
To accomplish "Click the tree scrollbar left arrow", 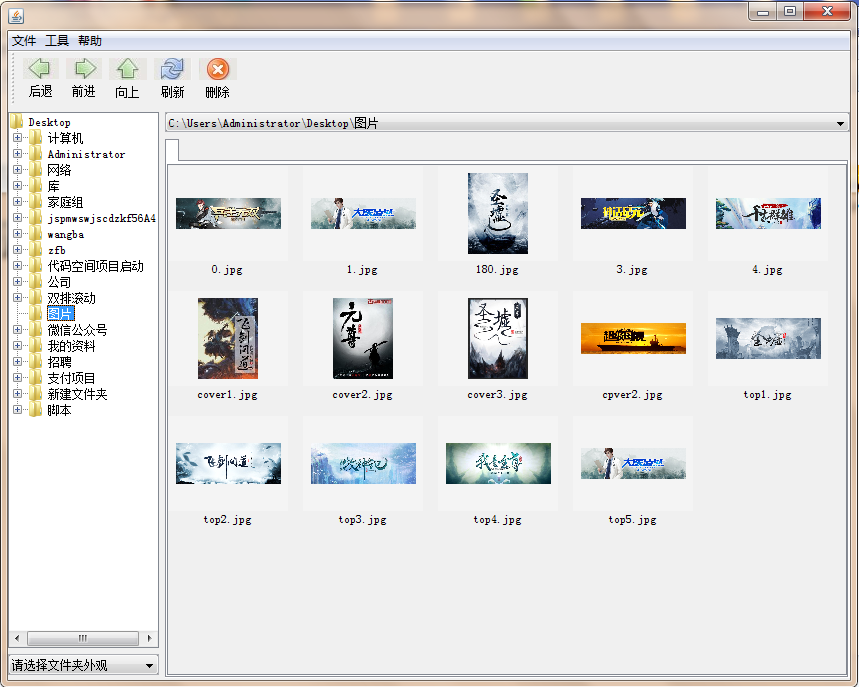I will point(17,638).
